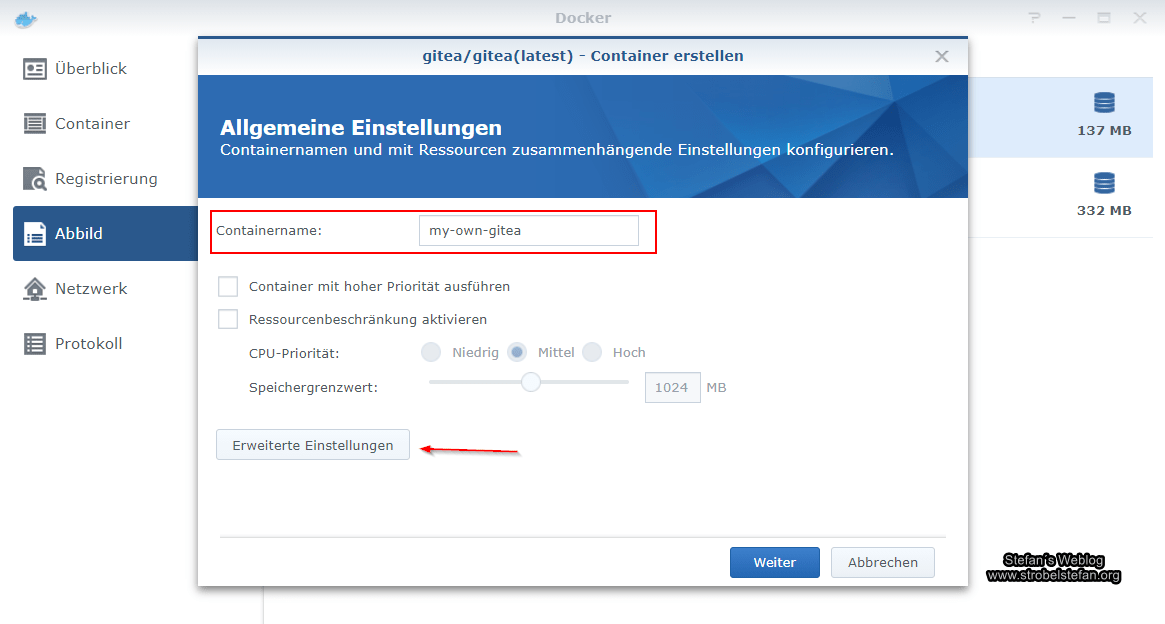Click the help question mark icon
This screenshot has height=624, width=1165.
(1033, 18)
